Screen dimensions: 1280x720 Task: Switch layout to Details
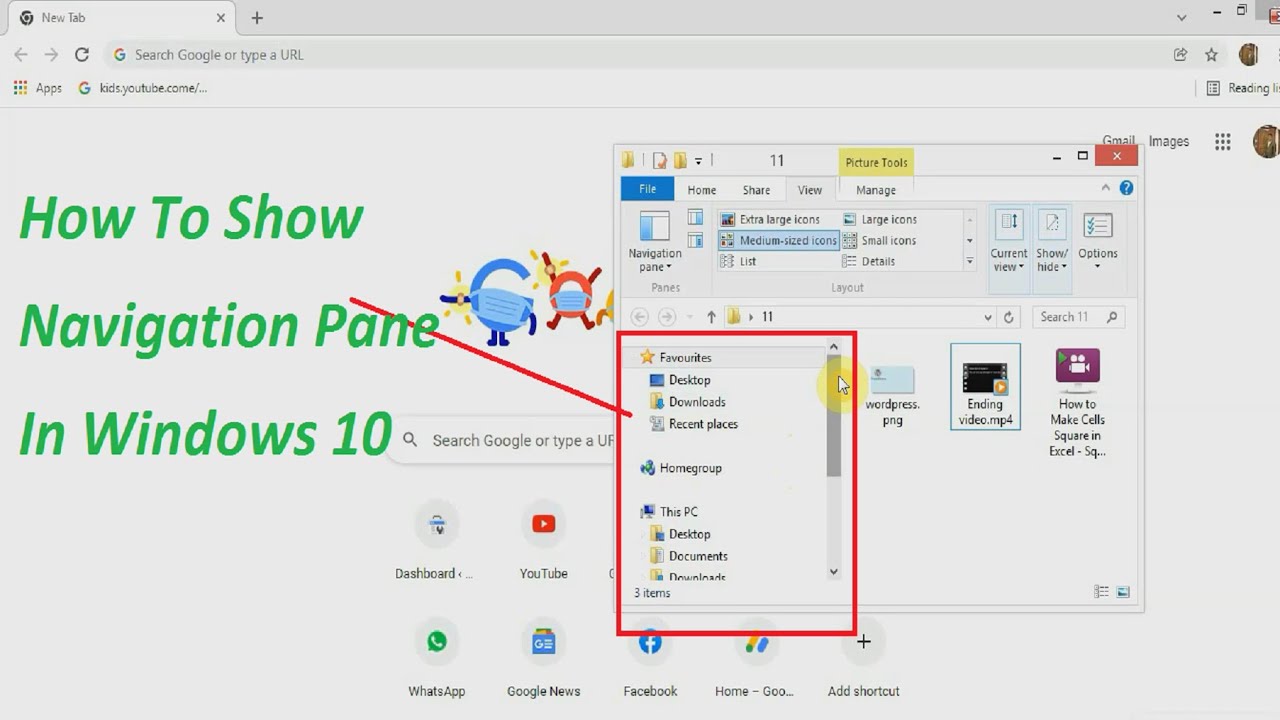(x=869, y=261)
